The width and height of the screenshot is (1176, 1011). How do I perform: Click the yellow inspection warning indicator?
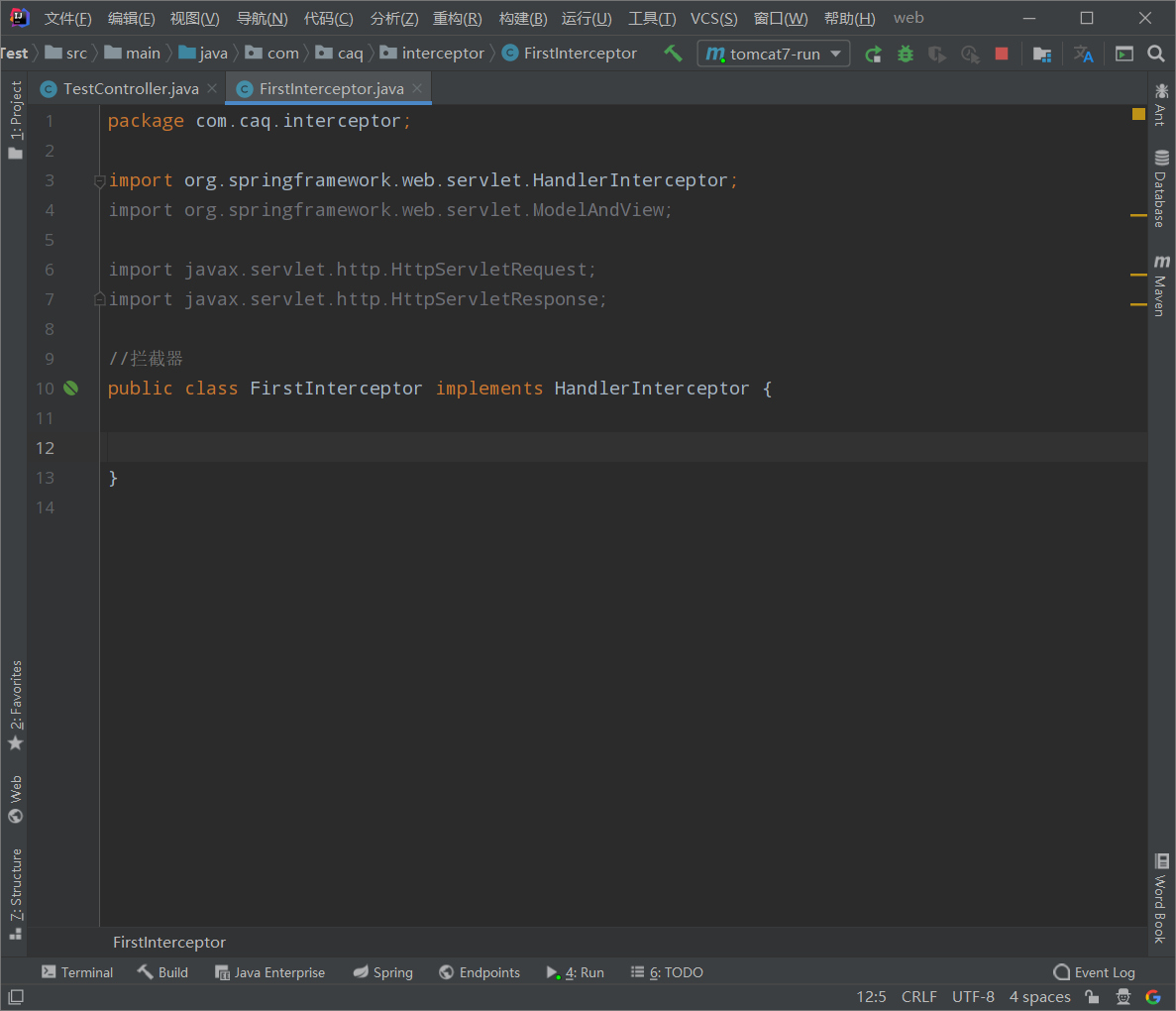(1138, 114)
